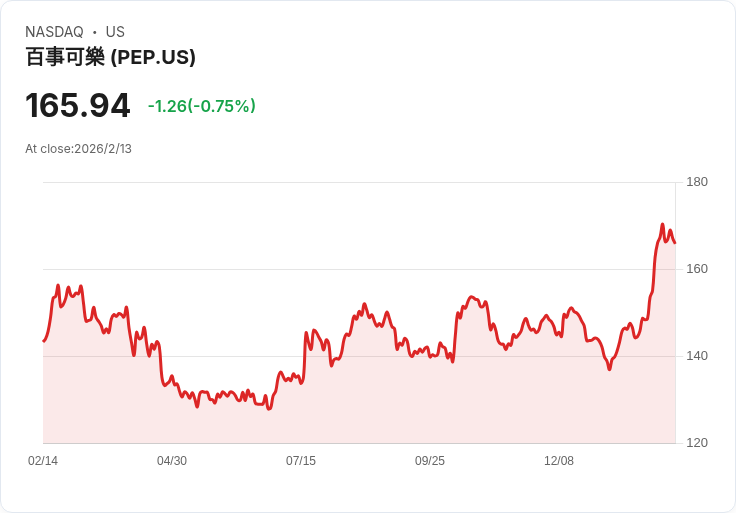736x513 pixels.
Task: Click the US market label
Action: click(115, 32)
